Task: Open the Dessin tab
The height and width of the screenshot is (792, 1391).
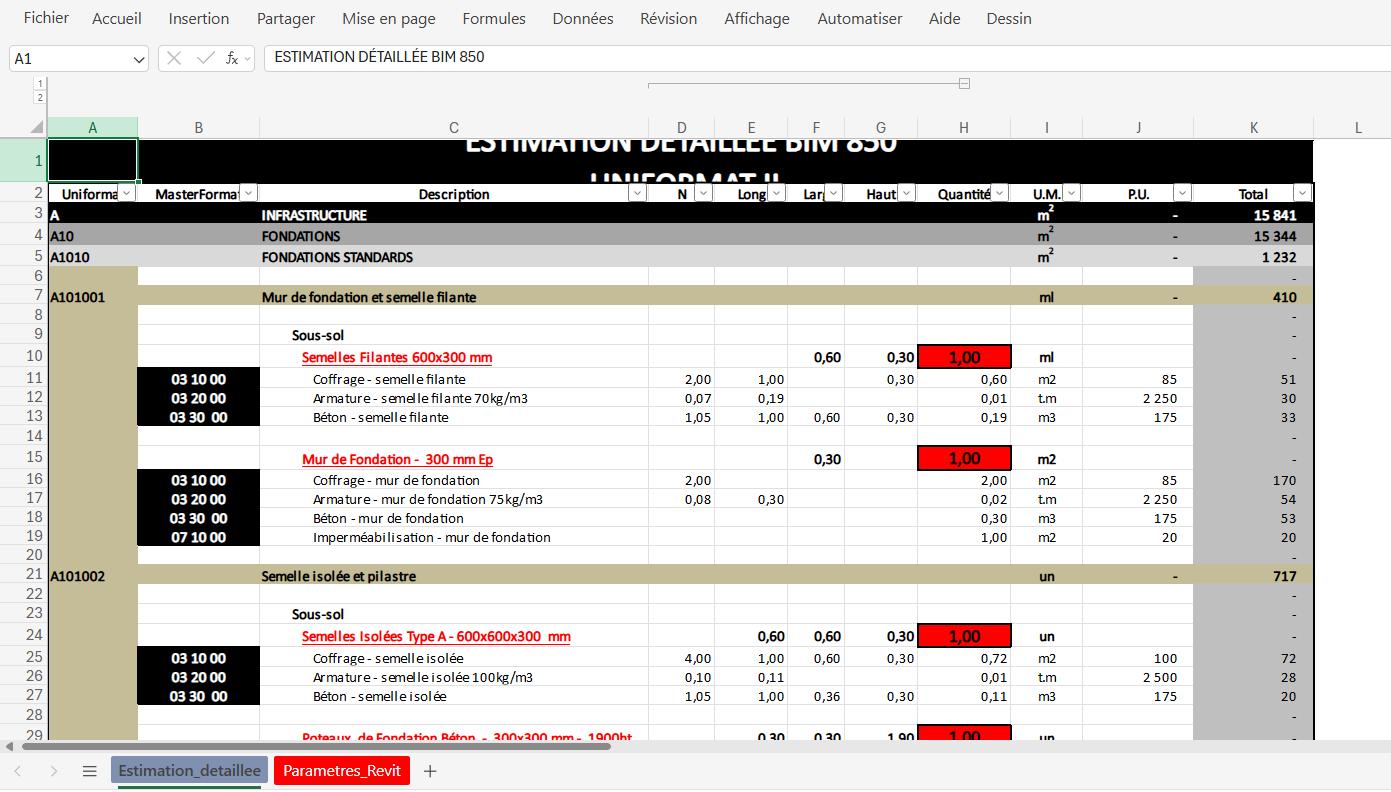Action: tap(1009, 18)
